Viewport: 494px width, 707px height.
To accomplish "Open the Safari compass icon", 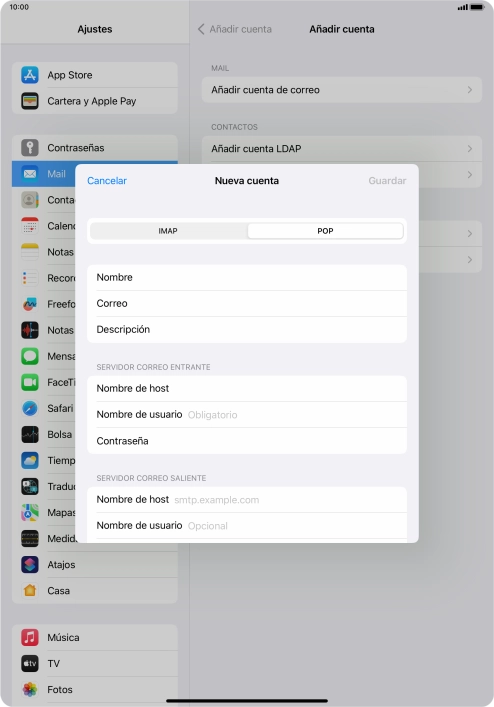I will coord(30,408).
